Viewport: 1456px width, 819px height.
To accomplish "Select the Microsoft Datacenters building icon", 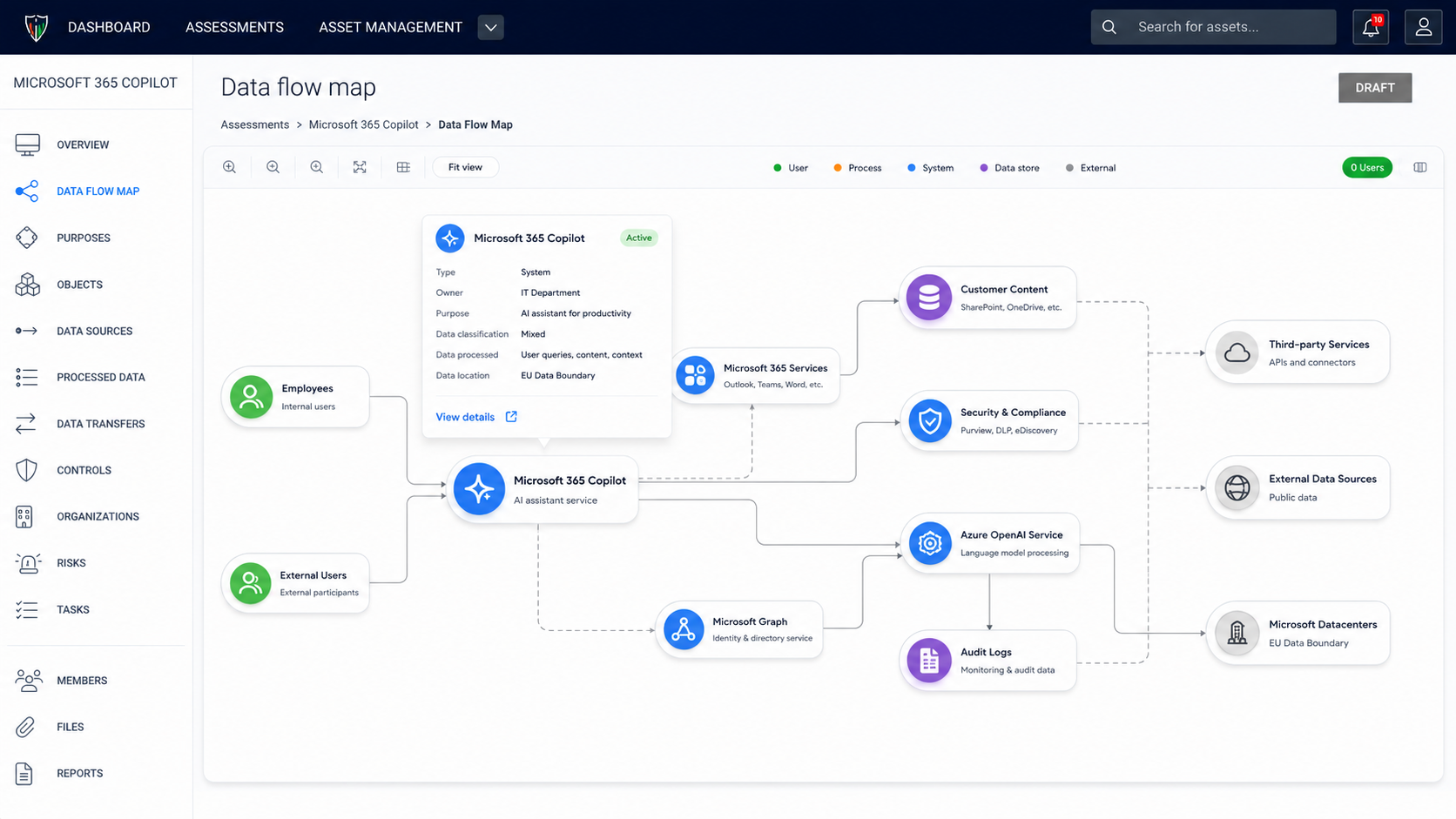I will click(x=1237, y=633).
